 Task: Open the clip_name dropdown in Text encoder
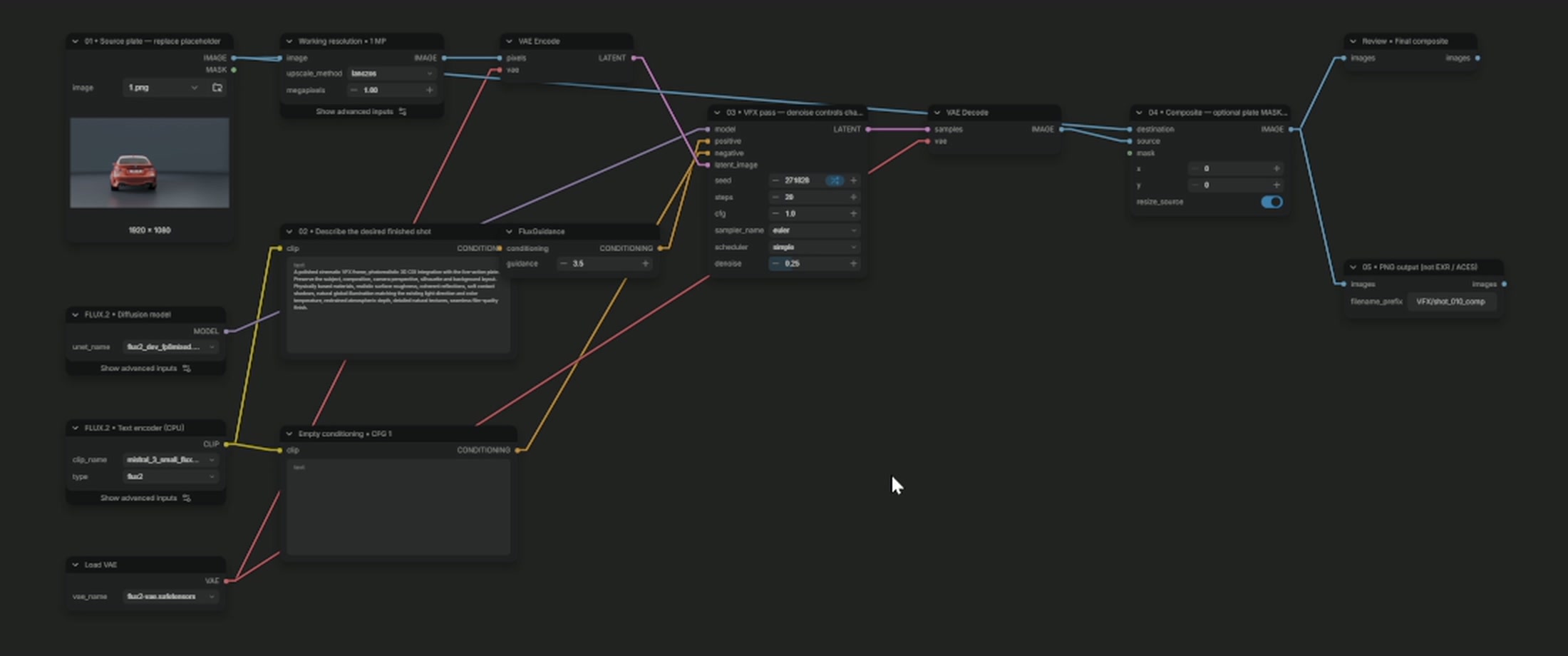click(x=170, y=460)
